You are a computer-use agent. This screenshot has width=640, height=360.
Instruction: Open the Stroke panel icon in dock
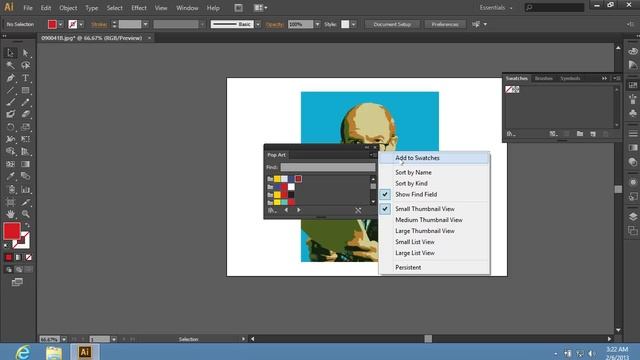[633, 133]
